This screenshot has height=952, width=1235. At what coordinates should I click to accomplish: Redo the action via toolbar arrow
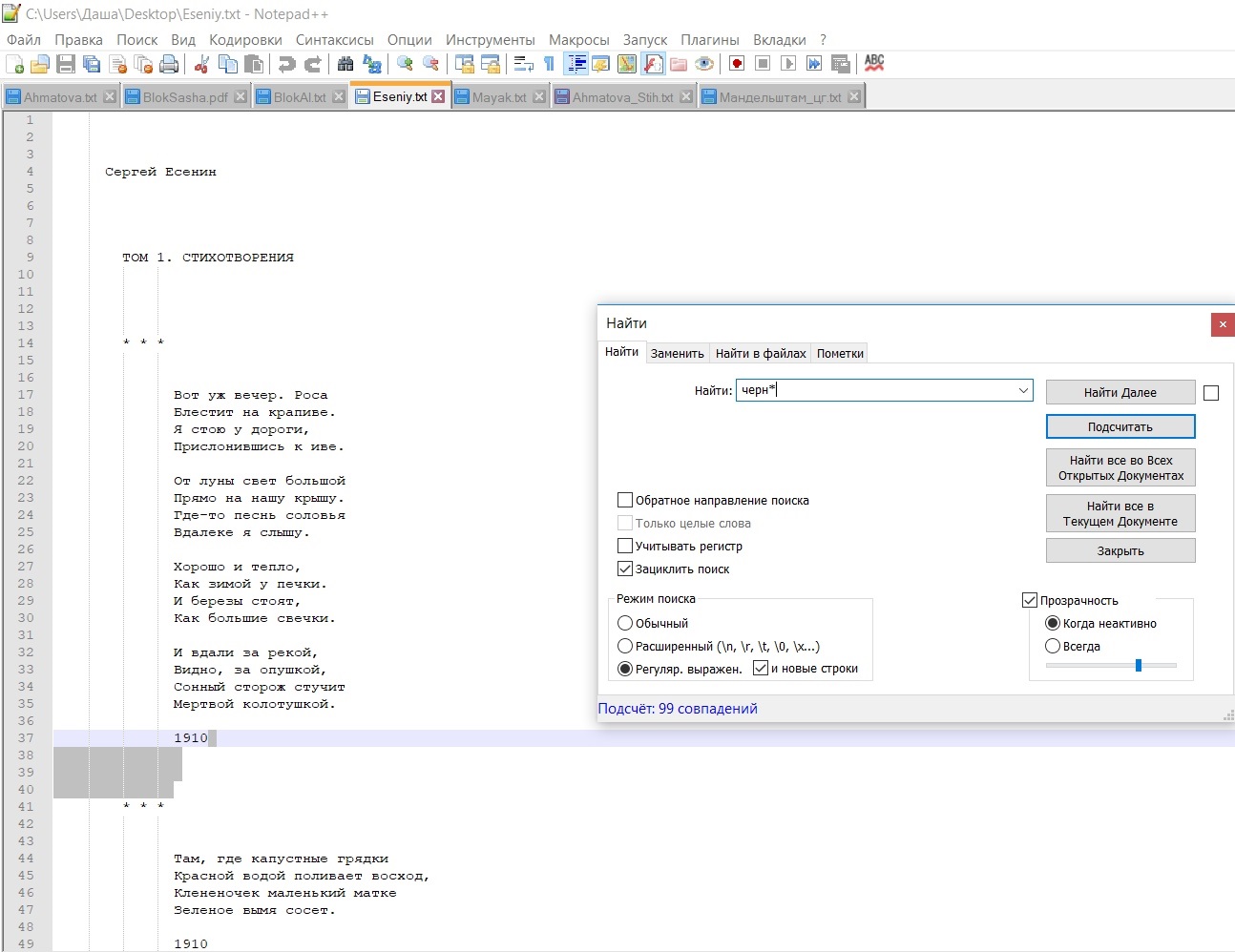point(312,64)
